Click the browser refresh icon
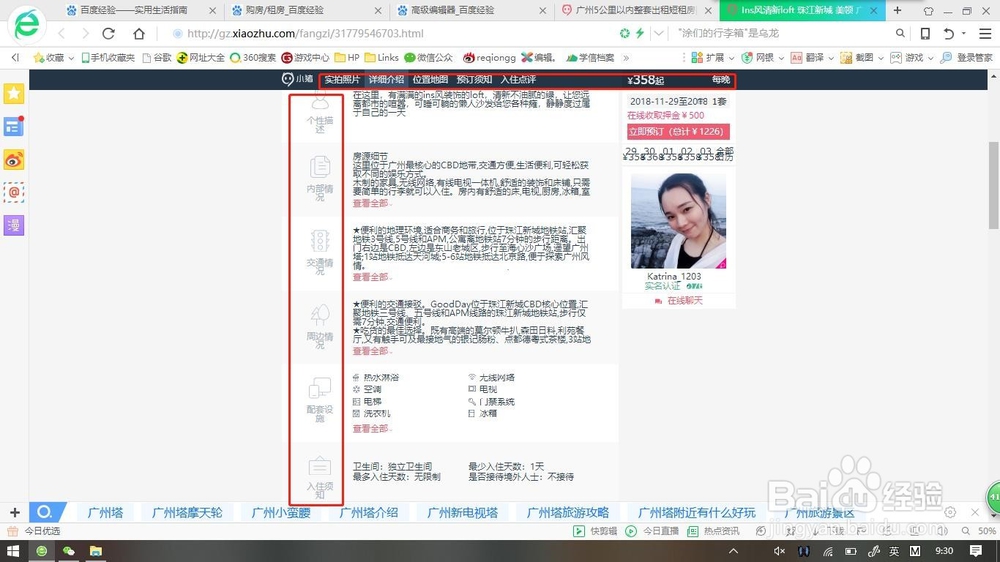Viewport: 1000px width, 562px height. point(108,33)
